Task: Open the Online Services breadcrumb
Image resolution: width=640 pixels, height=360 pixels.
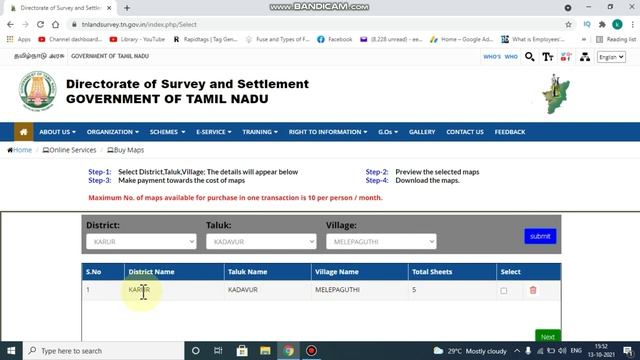Action: [x=69, y=150]
